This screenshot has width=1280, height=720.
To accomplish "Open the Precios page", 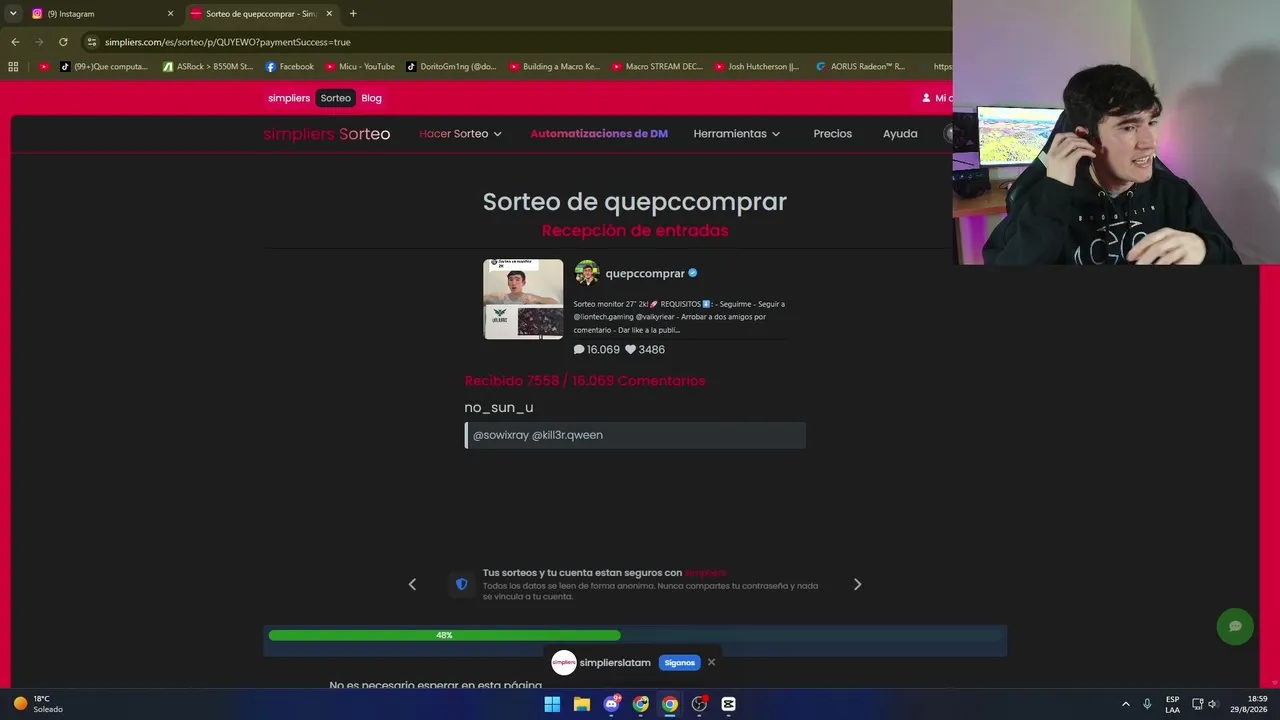I will click(833, 134).
